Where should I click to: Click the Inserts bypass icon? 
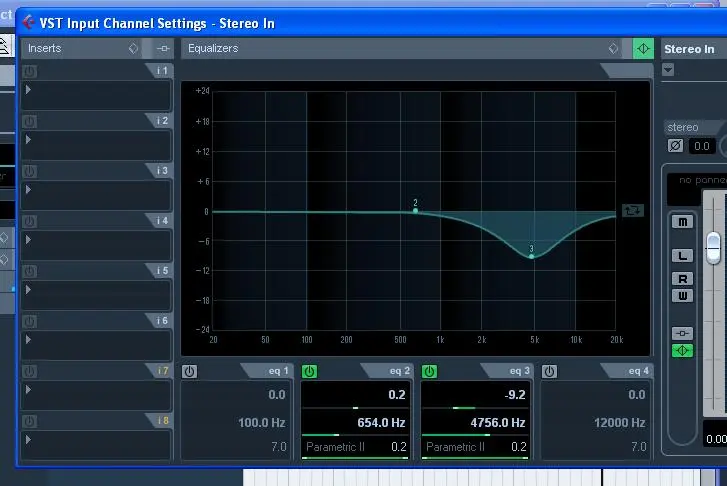coord(163,48)
